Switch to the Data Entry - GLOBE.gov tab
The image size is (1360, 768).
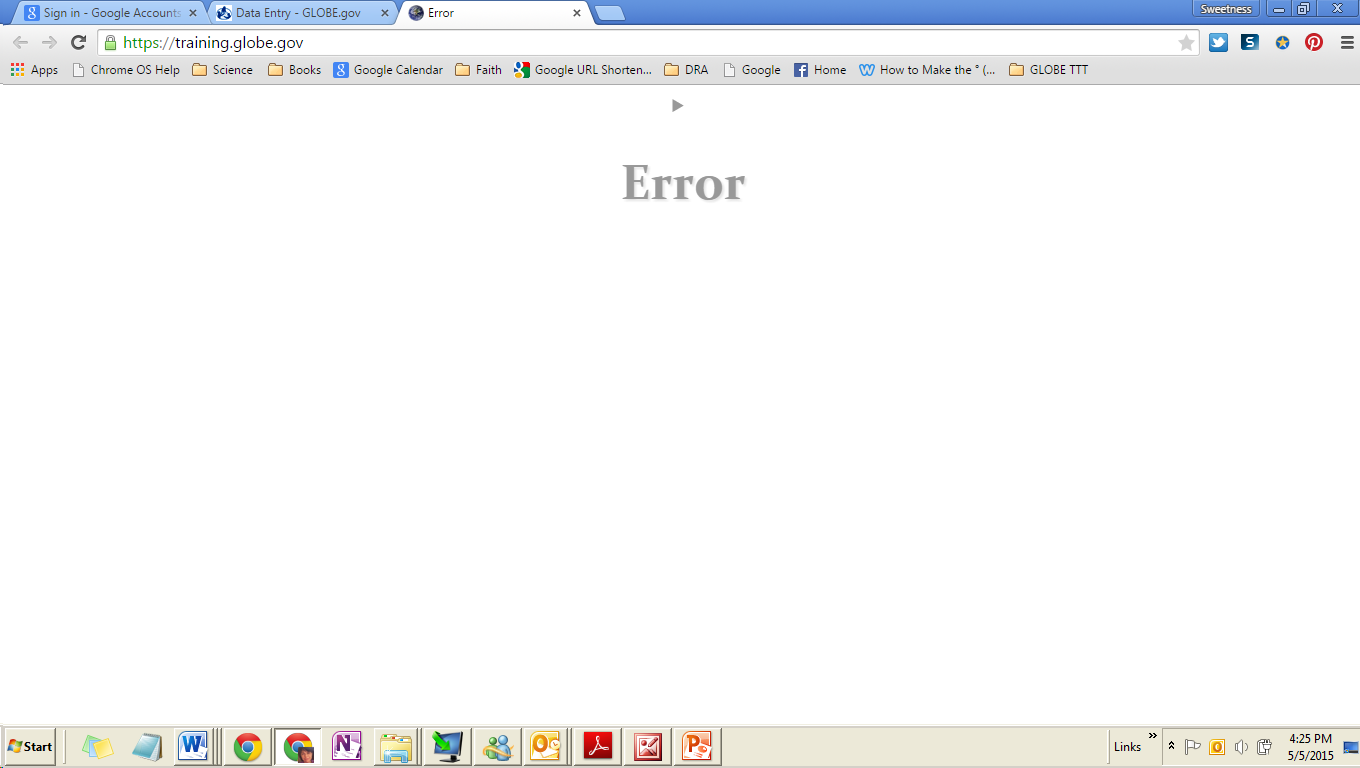tap(297, 13)
